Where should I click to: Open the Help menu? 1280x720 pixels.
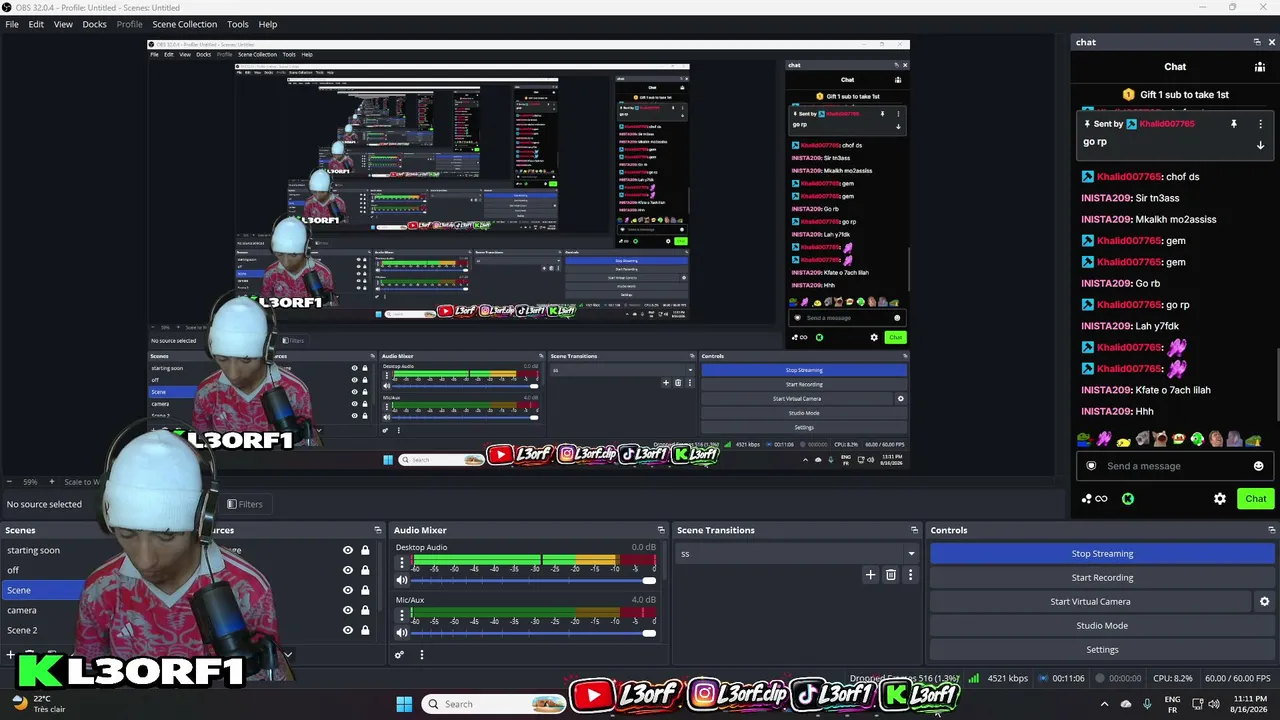pyautogui.click(x=268, y=24)
